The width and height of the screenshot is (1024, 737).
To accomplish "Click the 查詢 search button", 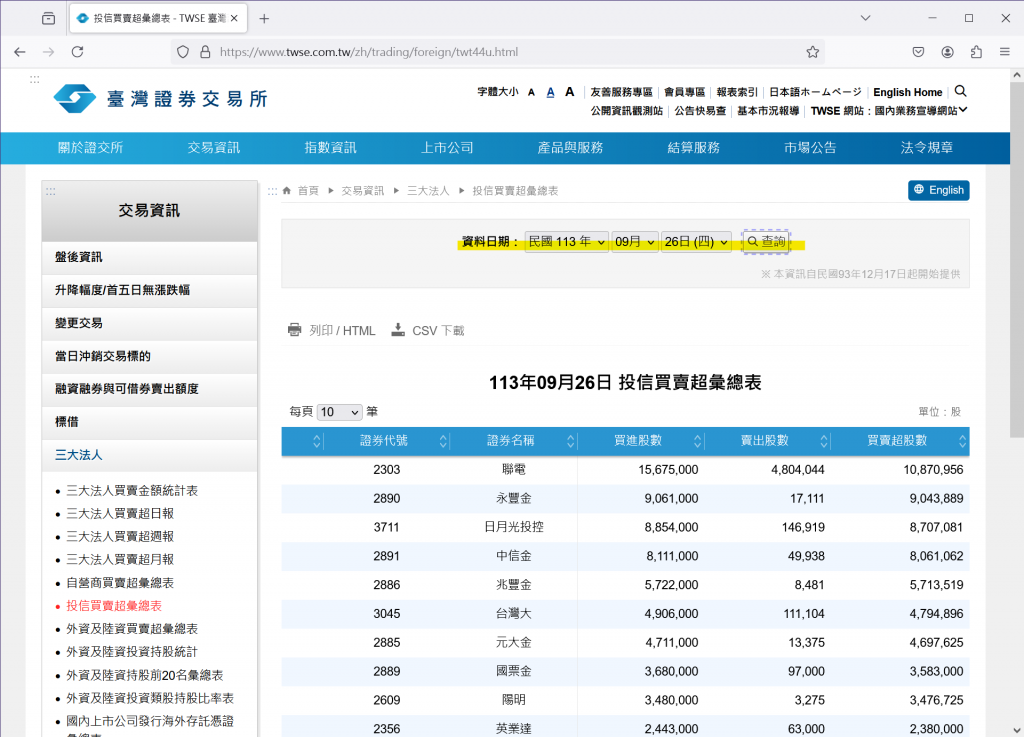I will point(766,242).
